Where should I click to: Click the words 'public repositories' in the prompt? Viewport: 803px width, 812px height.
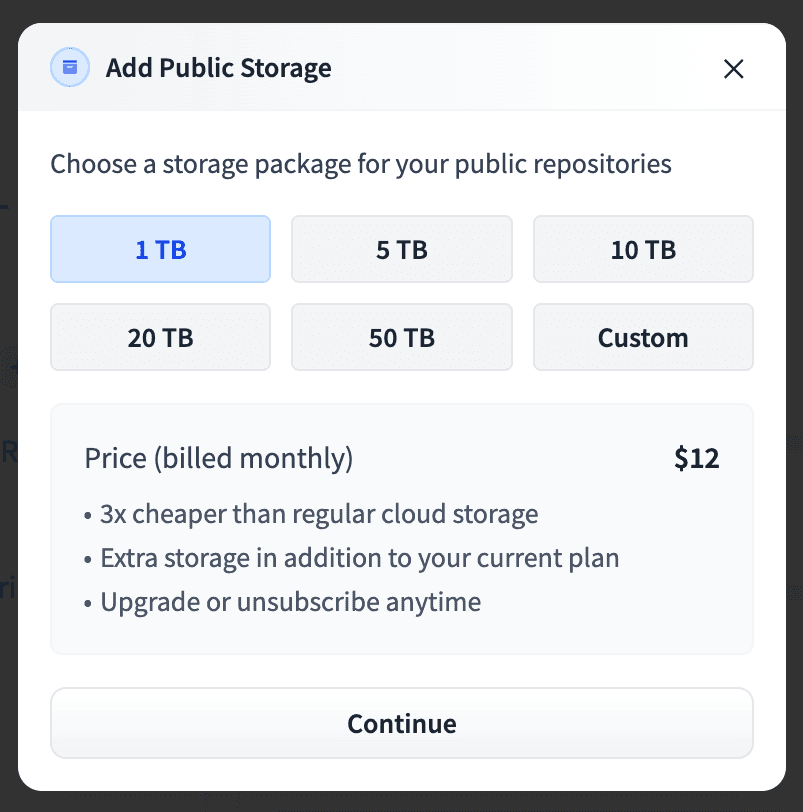pyautogui.click(x=563, y=163)
